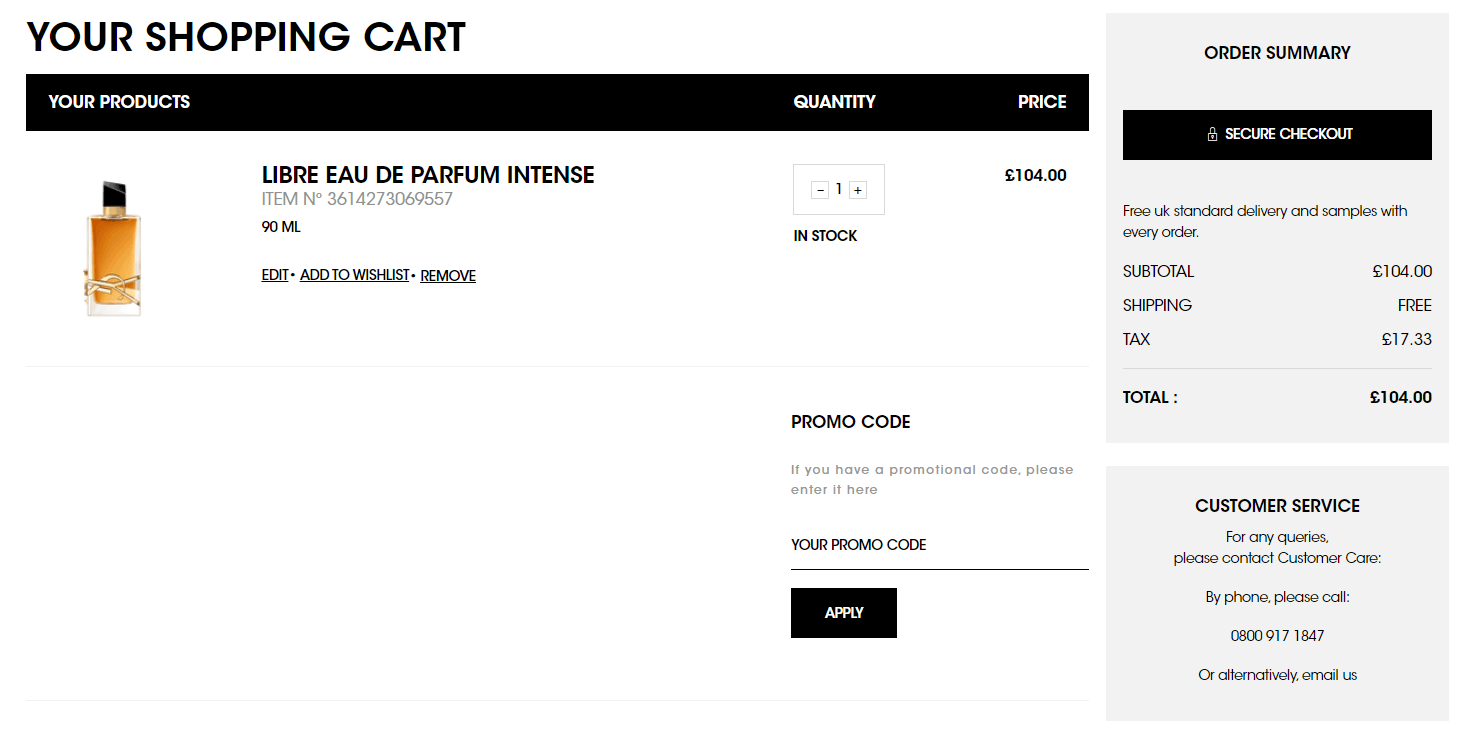Click the lock icon on Secure Checkout
This screenshot has height=741, width=1477.
pos(1212,134)
